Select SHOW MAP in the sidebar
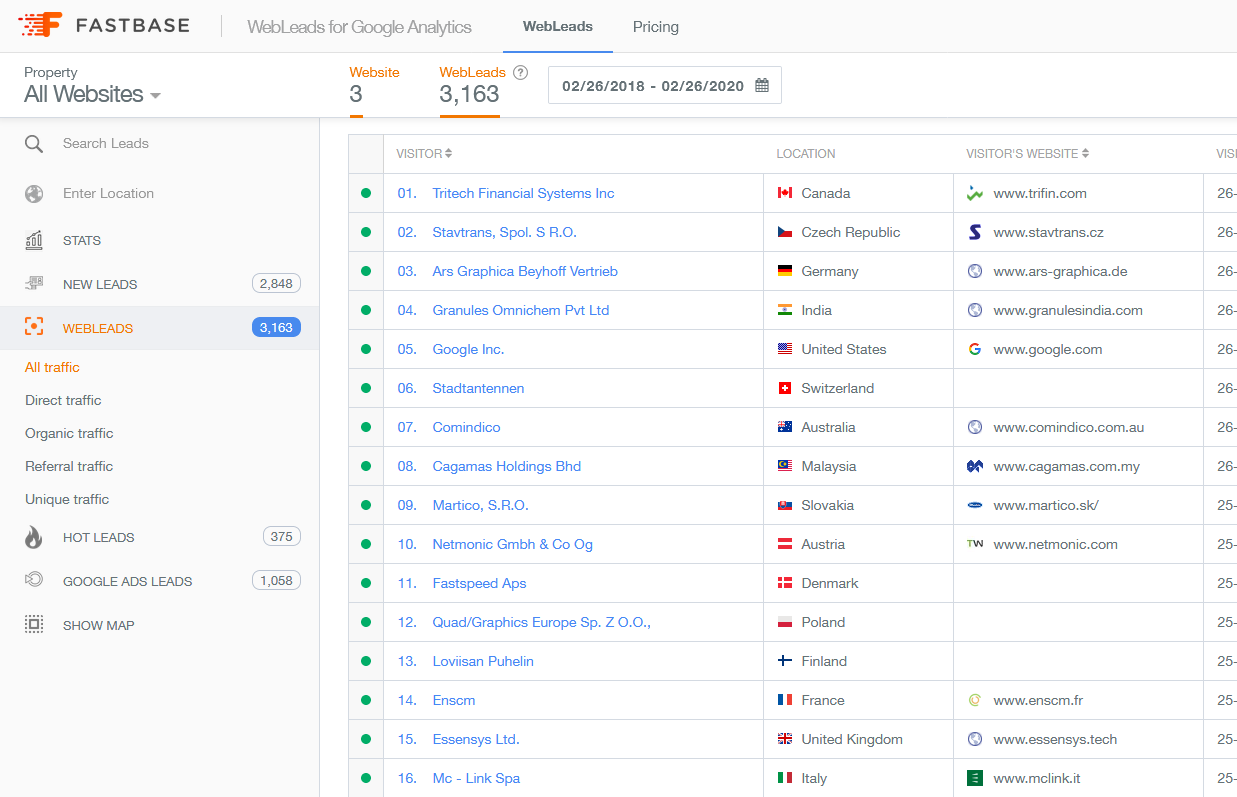 pyautogui.click(x=98, y=625)
